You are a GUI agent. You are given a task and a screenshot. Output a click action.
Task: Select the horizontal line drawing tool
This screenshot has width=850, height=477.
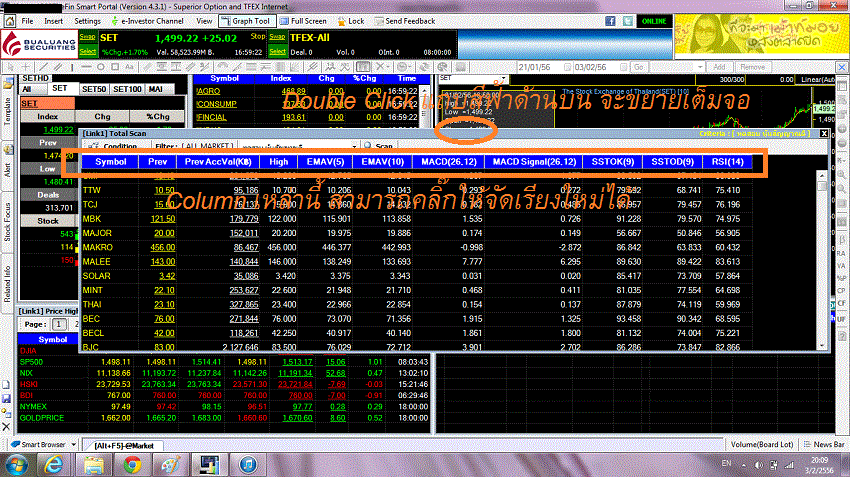pos(86,67)
